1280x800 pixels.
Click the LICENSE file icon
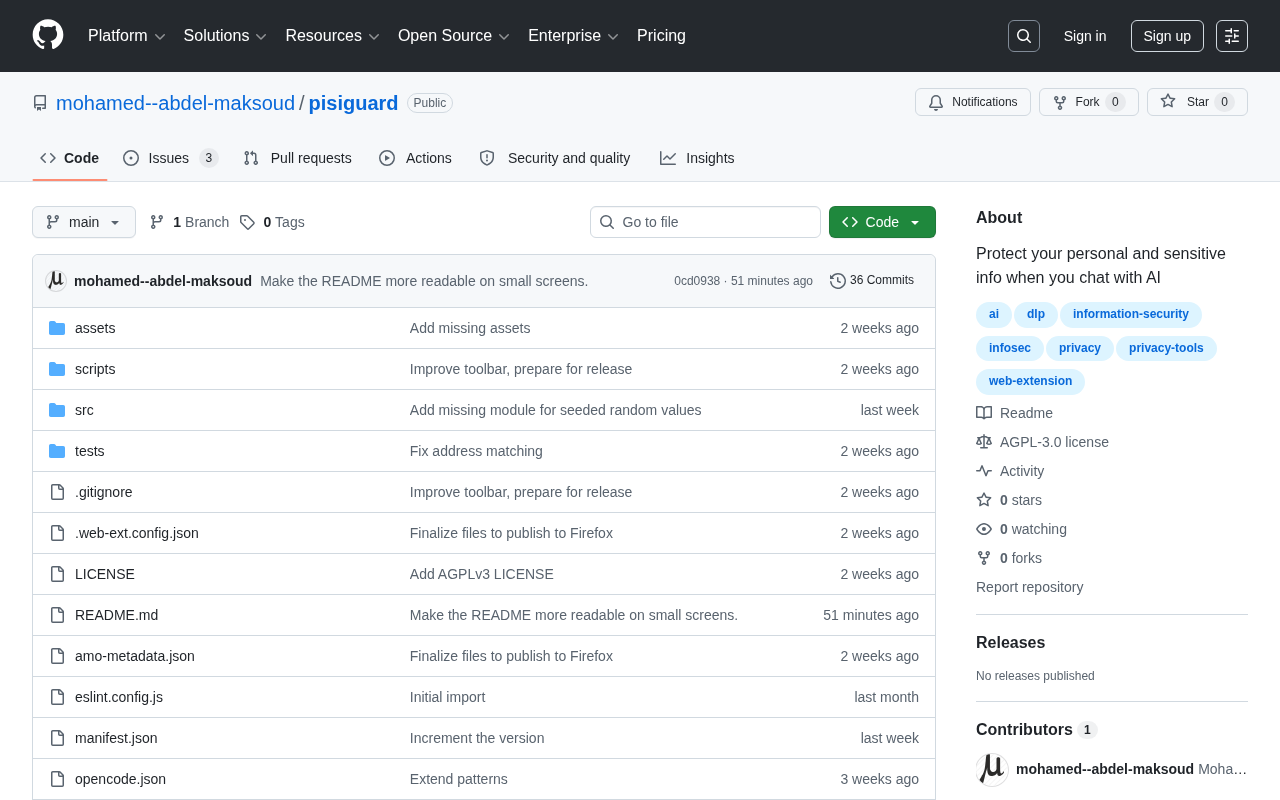57,574
